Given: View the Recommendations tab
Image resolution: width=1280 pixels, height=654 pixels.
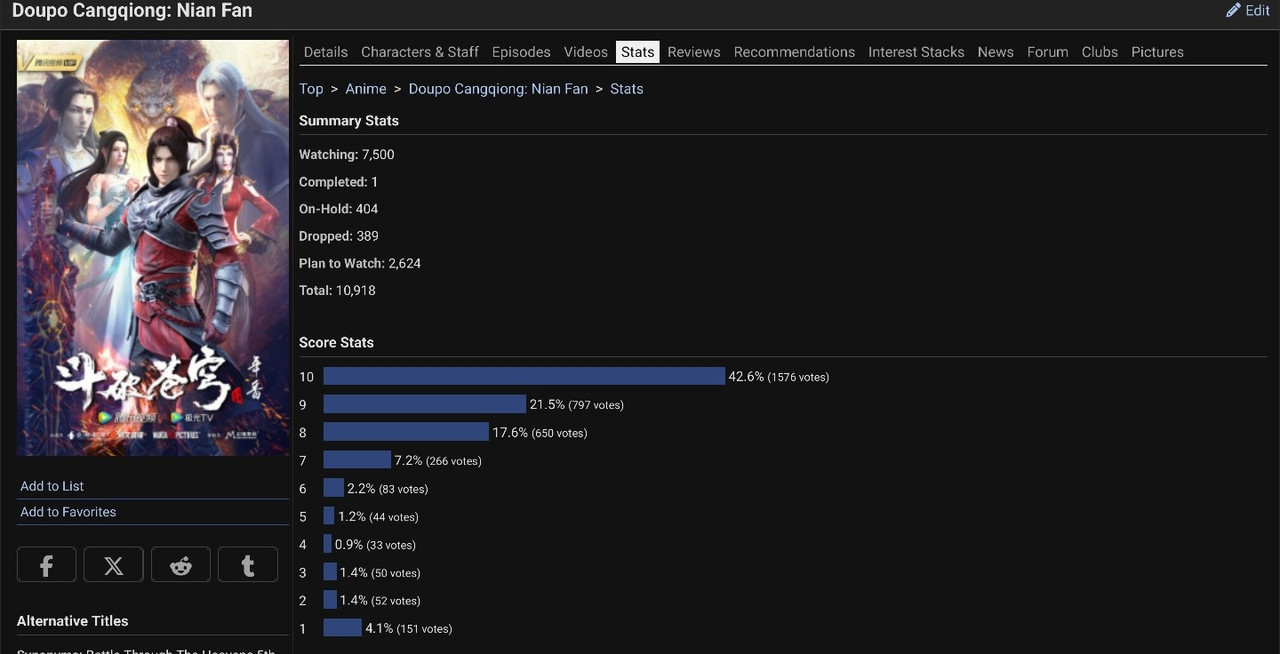Looking at the screenshot, I should [794, 52].
